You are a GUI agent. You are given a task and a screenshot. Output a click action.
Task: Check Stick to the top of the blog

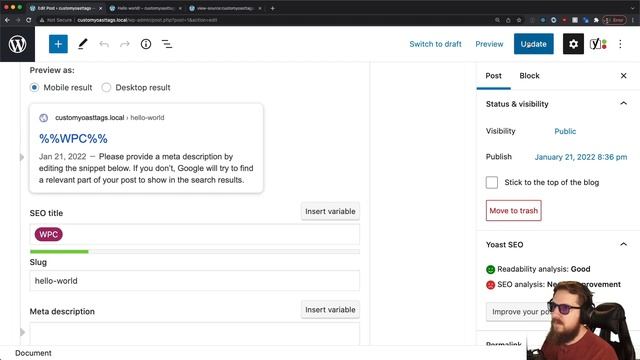click(491, 182)
